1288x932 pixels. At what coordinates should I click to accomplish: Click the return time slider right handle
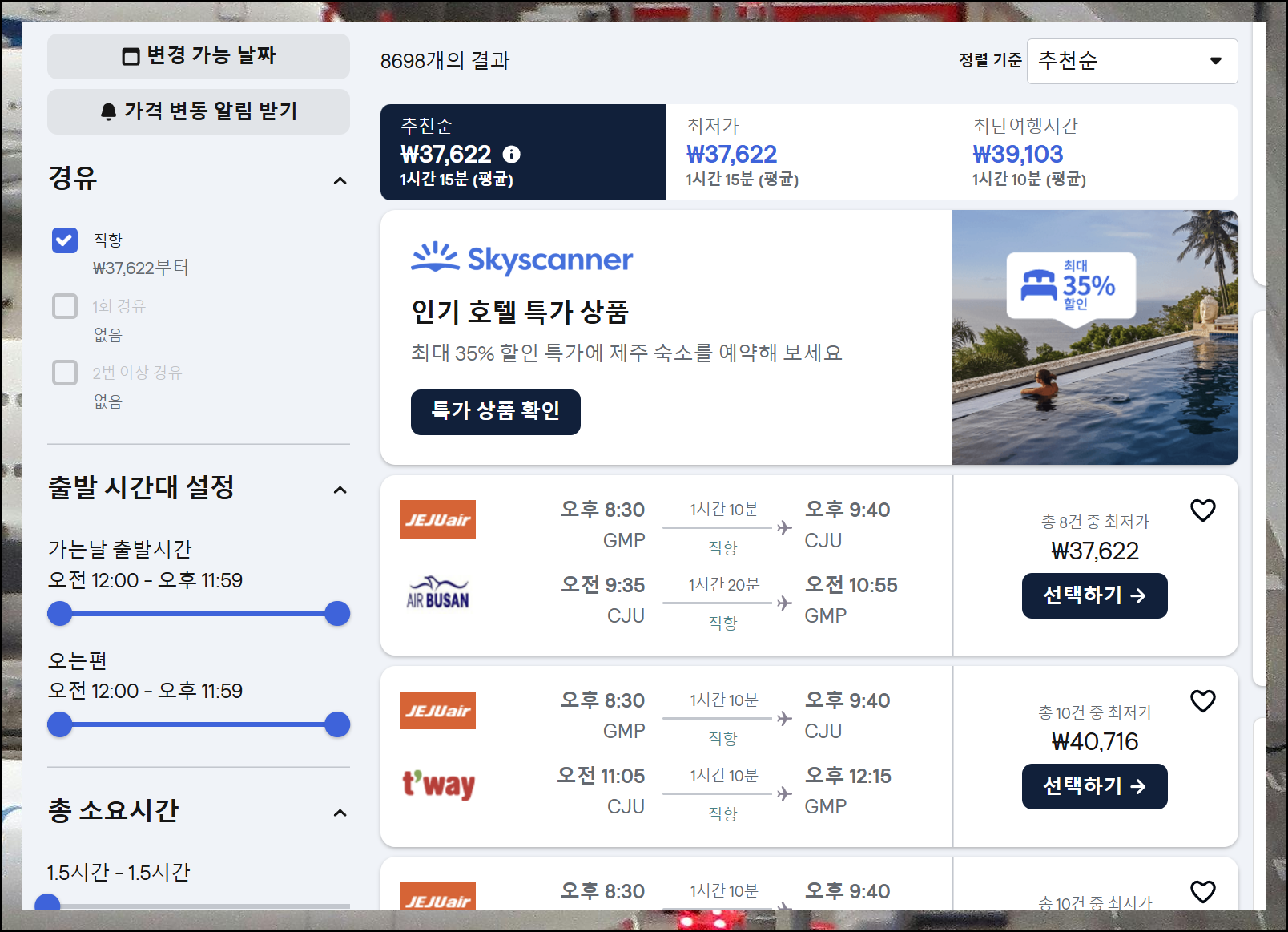click(x=337, y=724)
